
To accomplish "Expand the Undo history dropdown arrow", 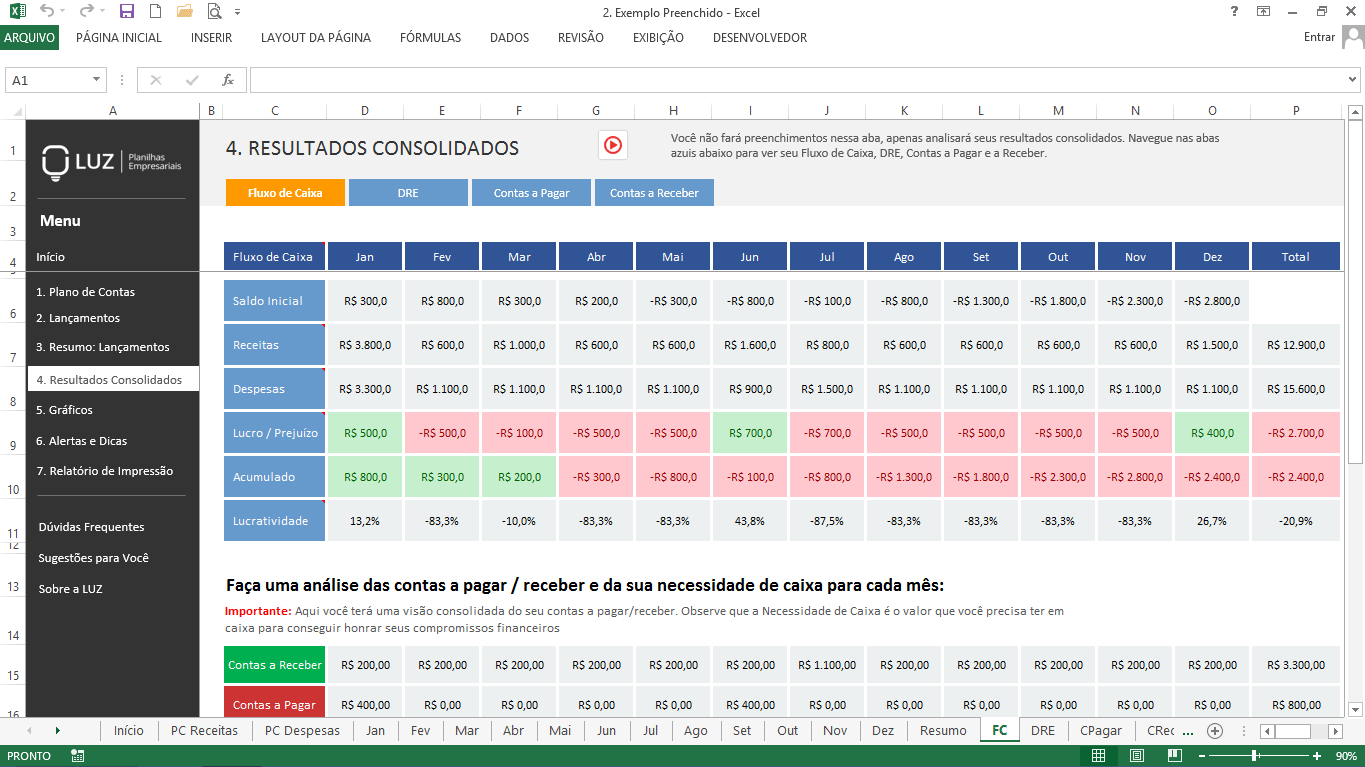I will [62, 11].
